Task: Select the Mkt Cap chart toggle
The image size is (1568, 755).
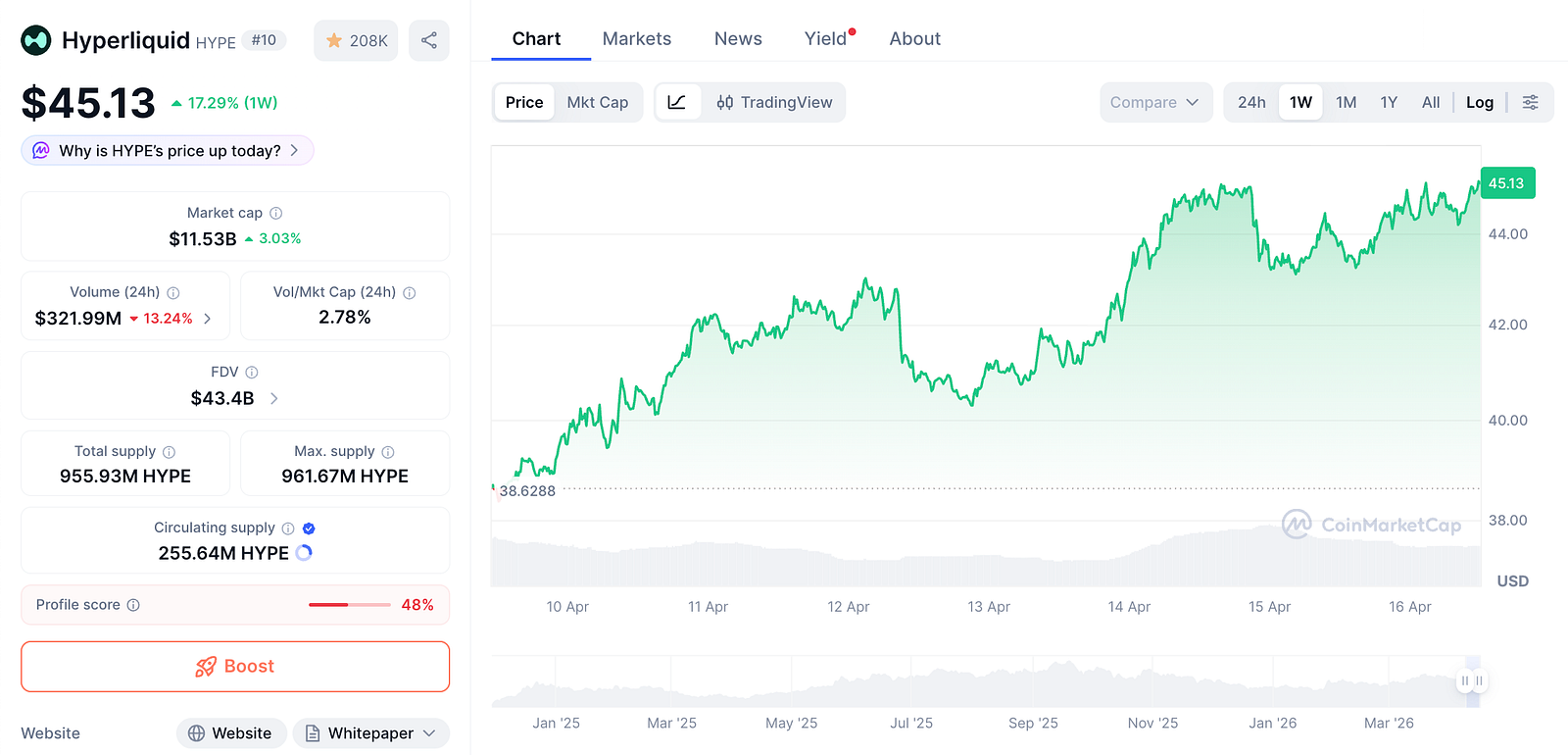Action: [598, 102]
